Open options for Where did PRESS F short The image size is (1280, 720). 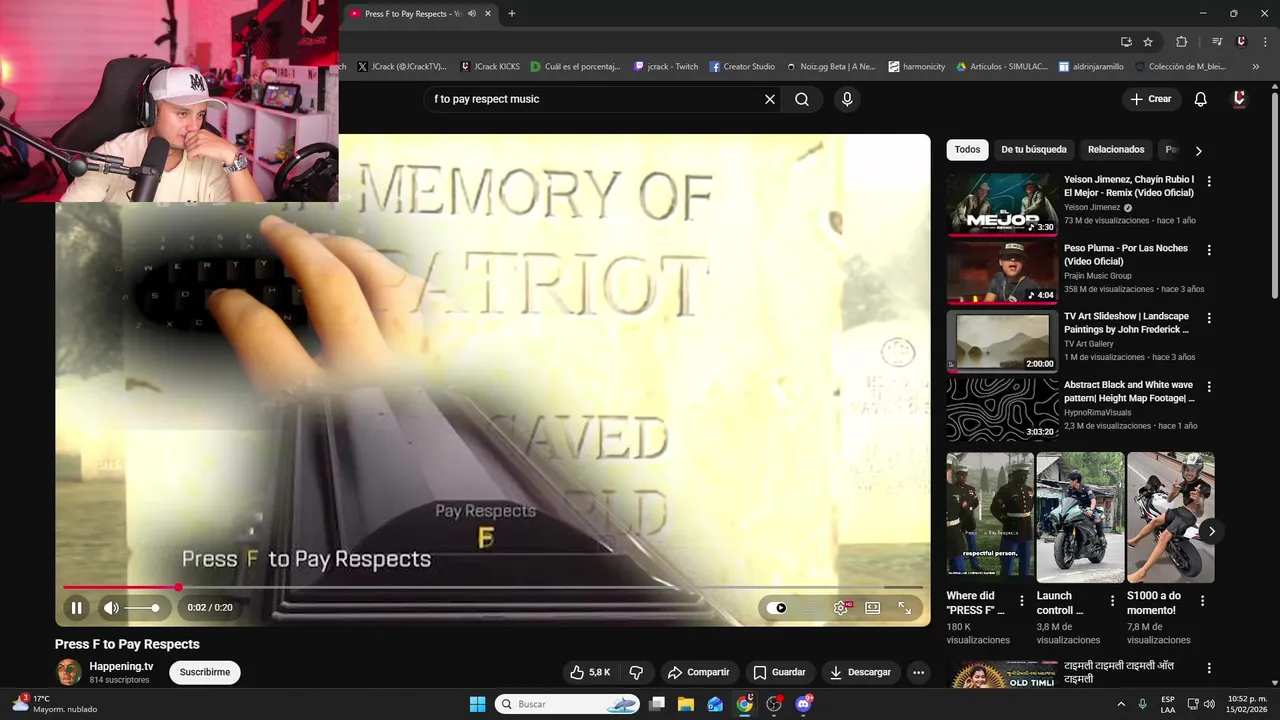[x=1022, y=601]
